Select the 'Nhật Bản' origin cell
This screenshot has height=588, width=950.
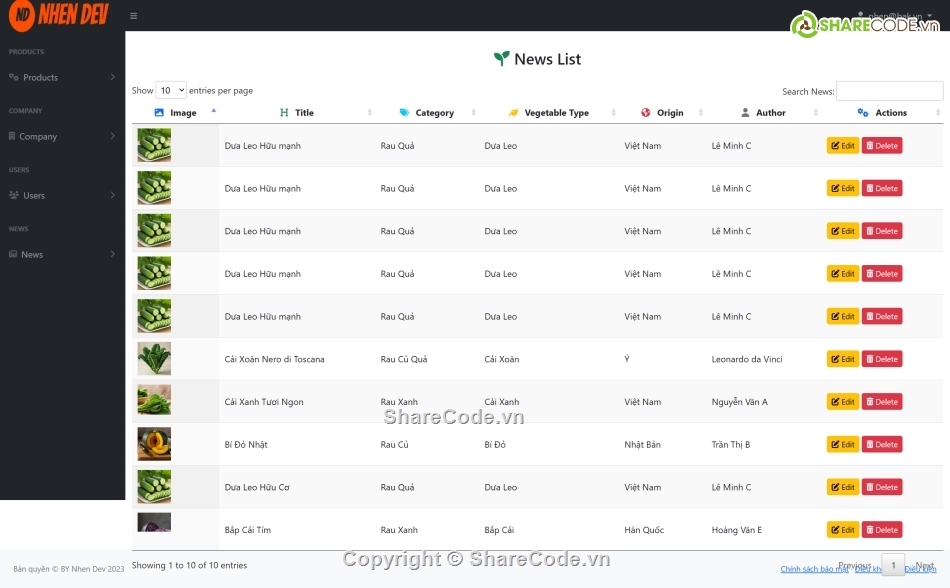[x=642, y=444]
